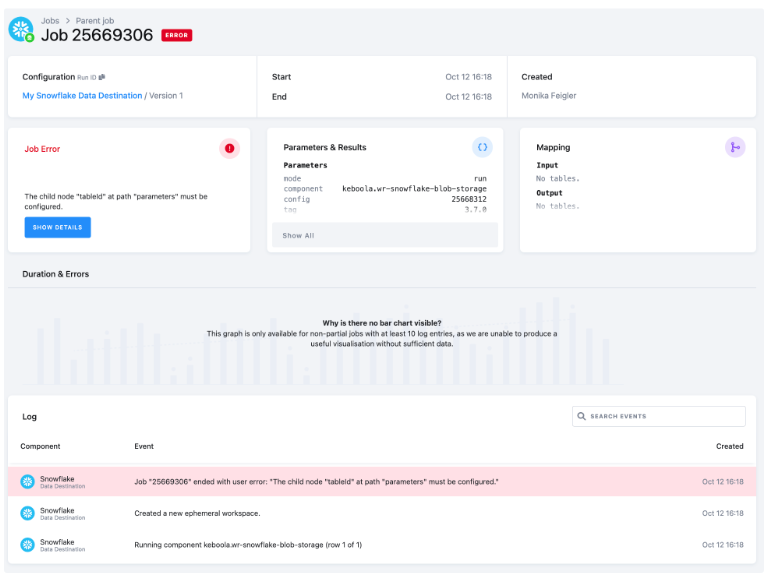Screen dimensions: 769x576
Task: Click the purple Mapping branch icon
Action: coord(735,147)
